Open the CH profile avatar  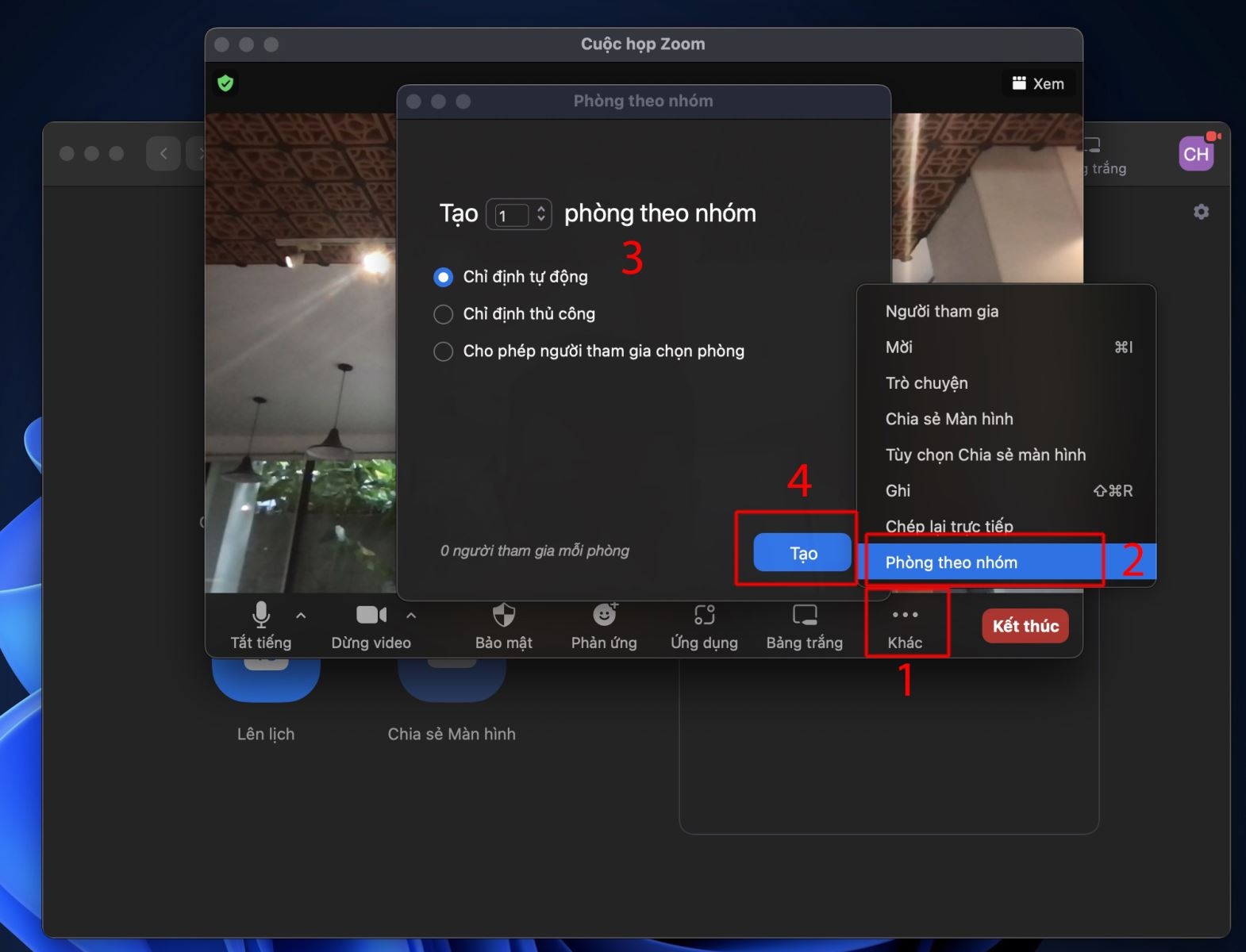[x=1196, y=154]
